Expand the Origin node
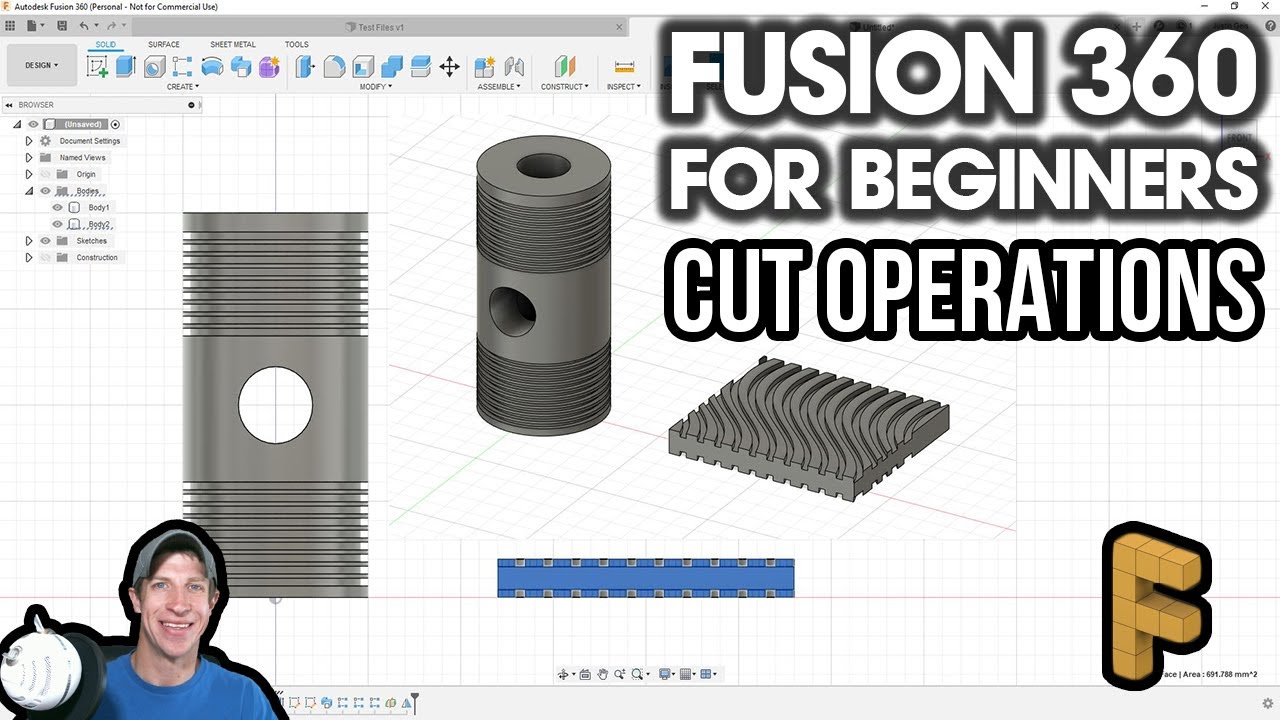The width and height of the screenshot is (1280, 720). 29,174
